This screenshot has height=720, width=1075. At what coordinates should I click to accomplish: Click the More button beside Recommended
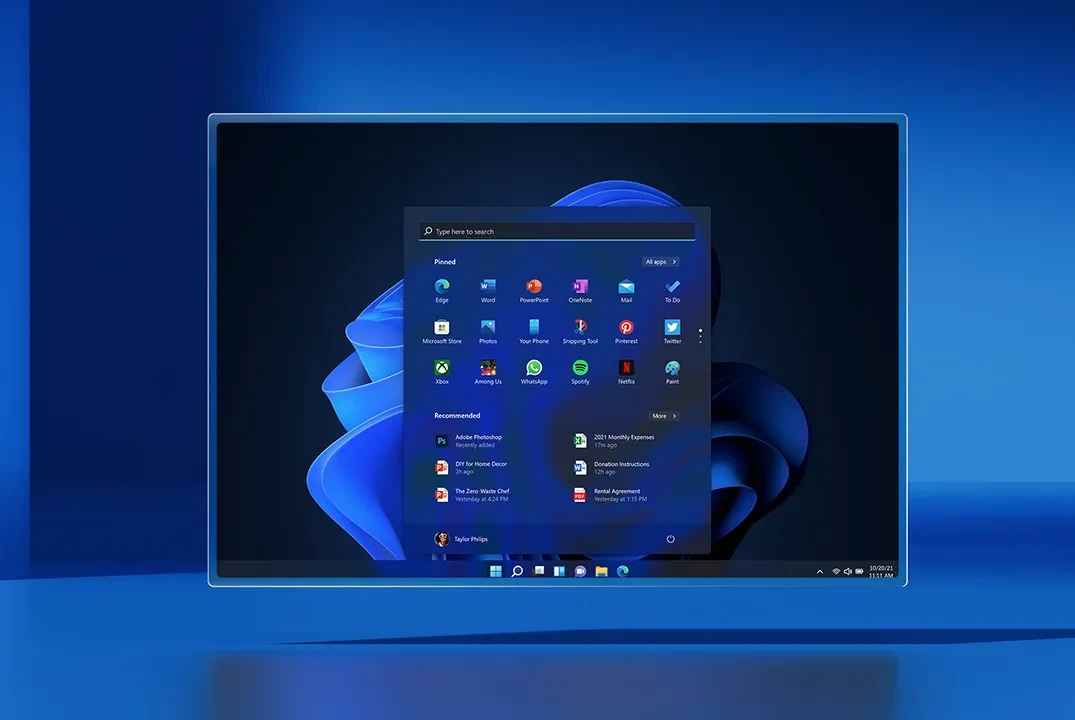664,416
